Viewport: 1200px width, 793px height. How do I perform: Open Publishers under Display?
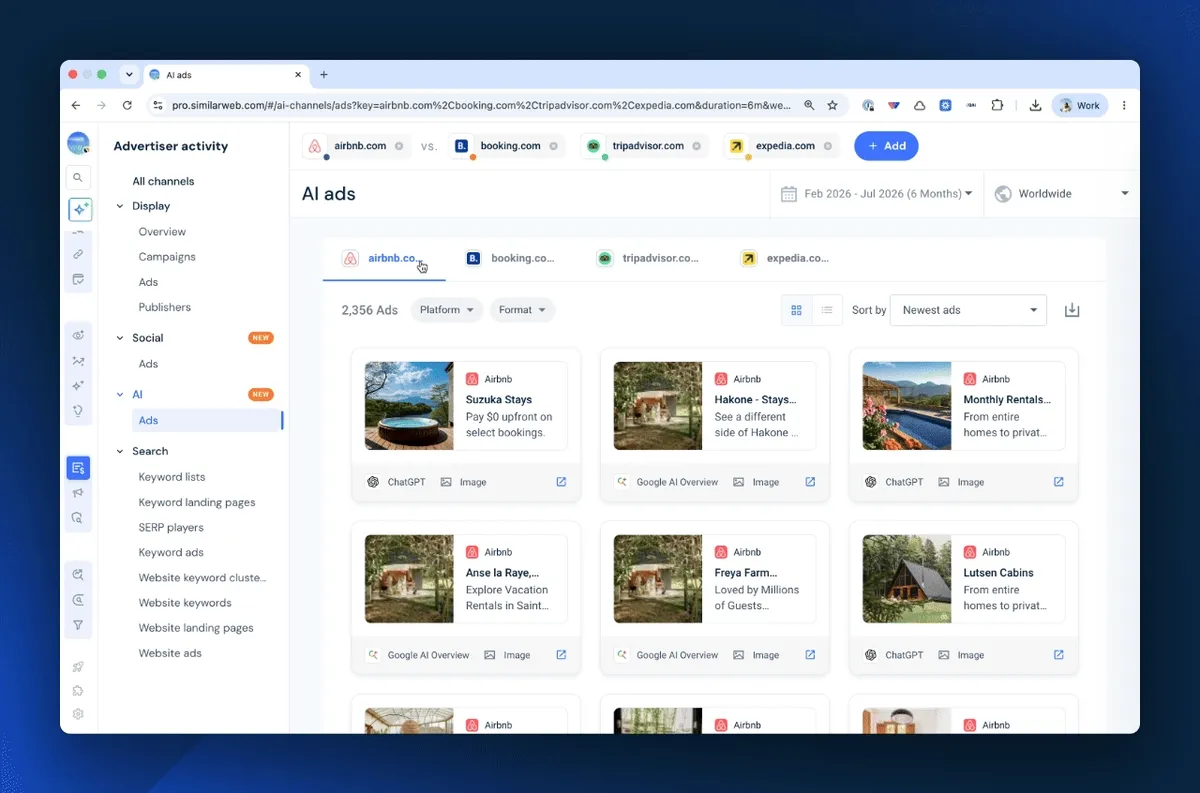click(165, 307)
